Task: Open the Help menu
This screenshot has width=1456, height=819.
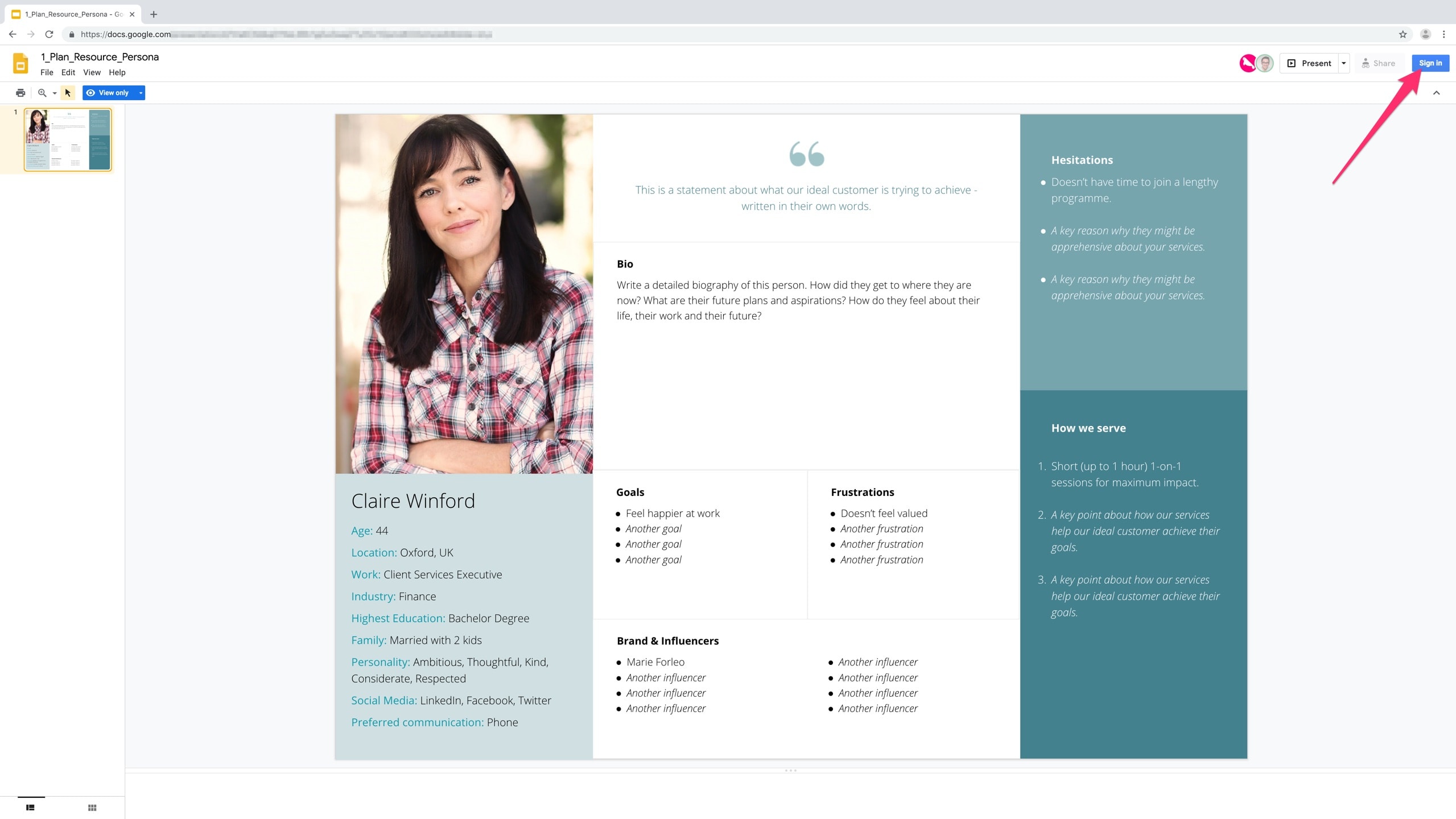Action: (117, 72)
